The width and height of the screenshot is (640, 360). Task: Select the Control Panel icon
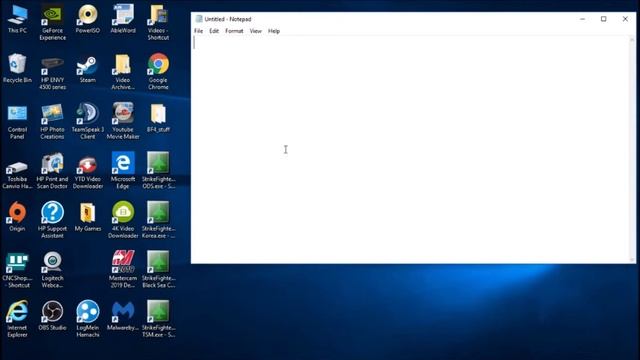coord(17,122)
